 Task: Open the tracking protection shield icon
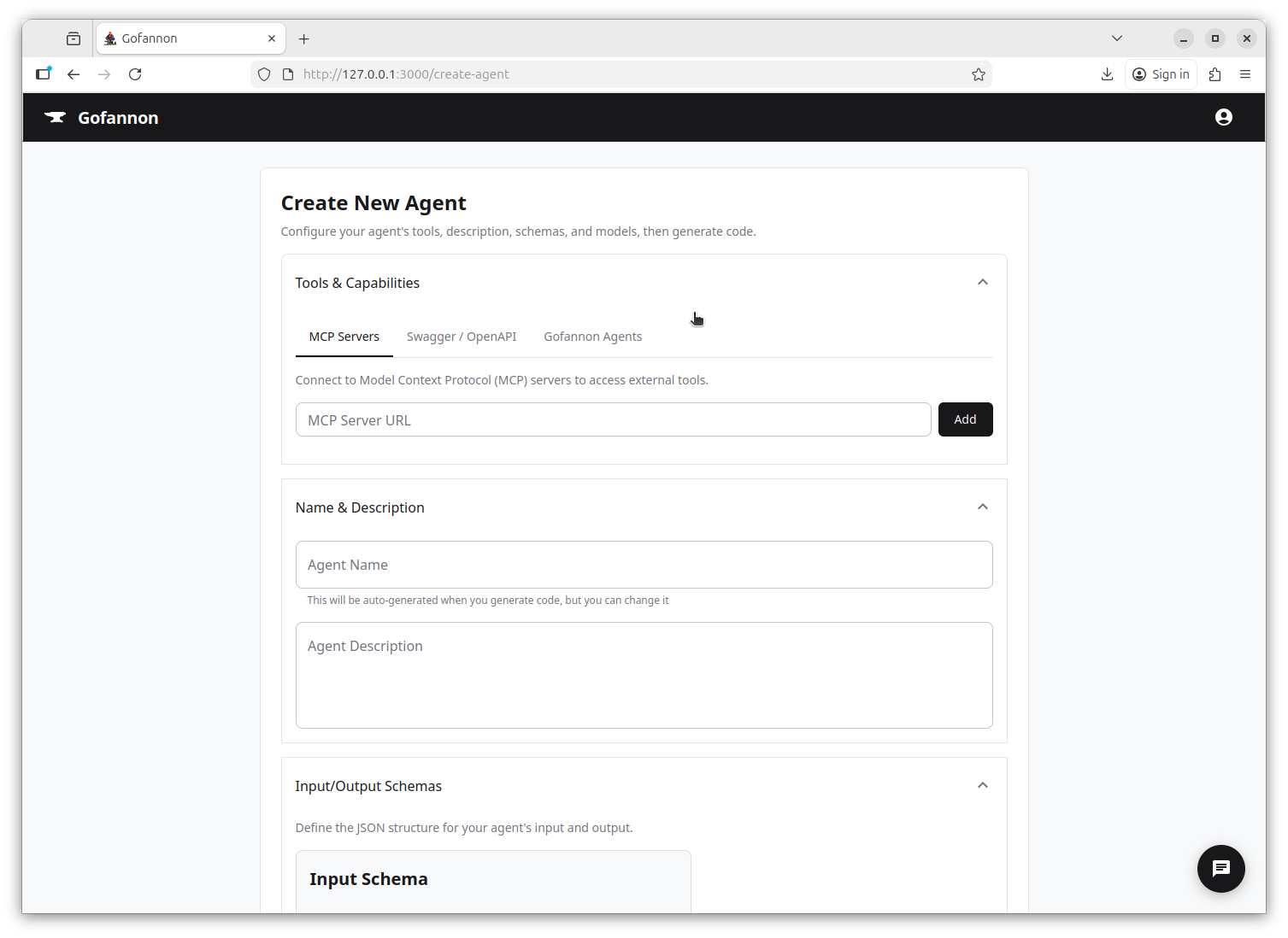(263, 74)
